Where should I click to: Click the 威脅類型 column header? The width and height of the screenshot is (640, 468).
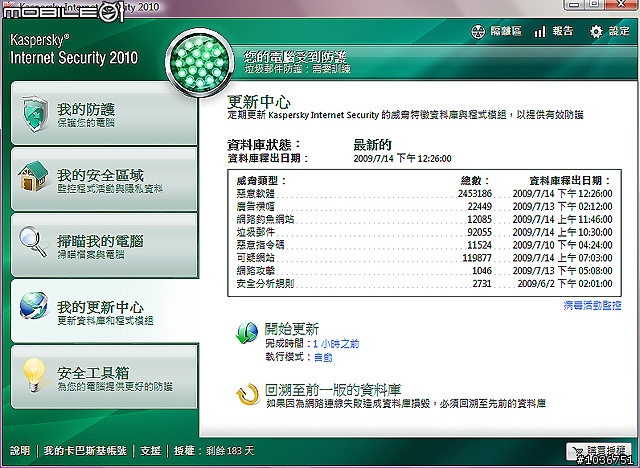(x=261, y=180)
